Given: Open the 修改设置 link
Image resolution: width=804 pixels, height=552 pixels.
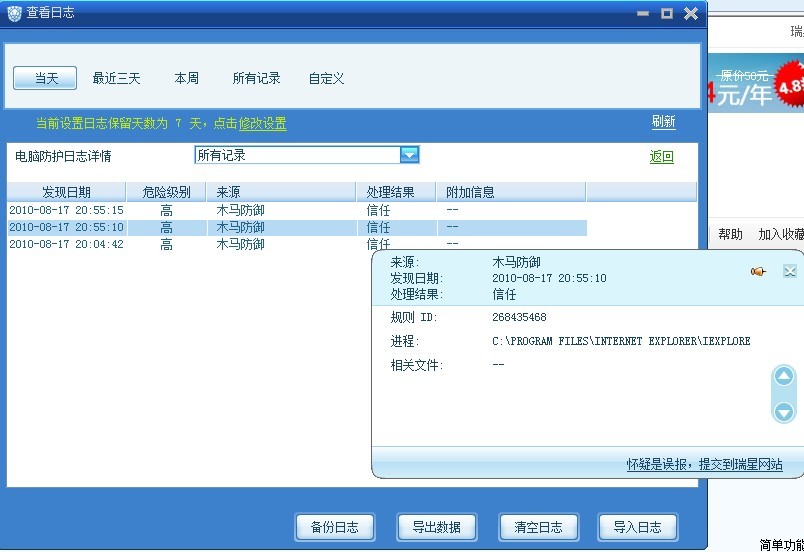Looking at the screenshot, I should point(263,124).
